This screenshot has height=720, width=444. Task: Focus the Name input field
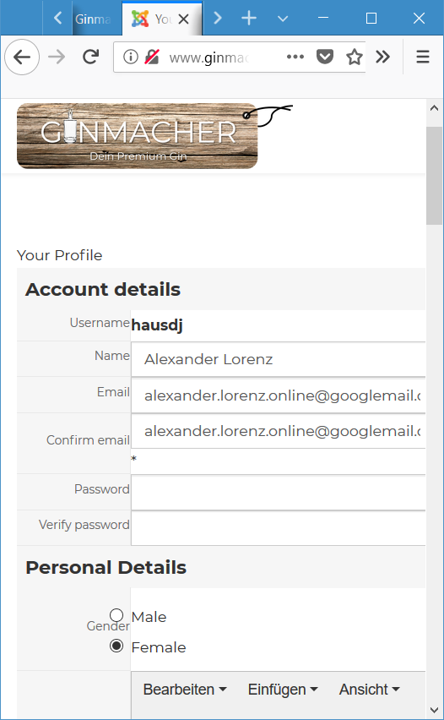[x=278, y=359]
